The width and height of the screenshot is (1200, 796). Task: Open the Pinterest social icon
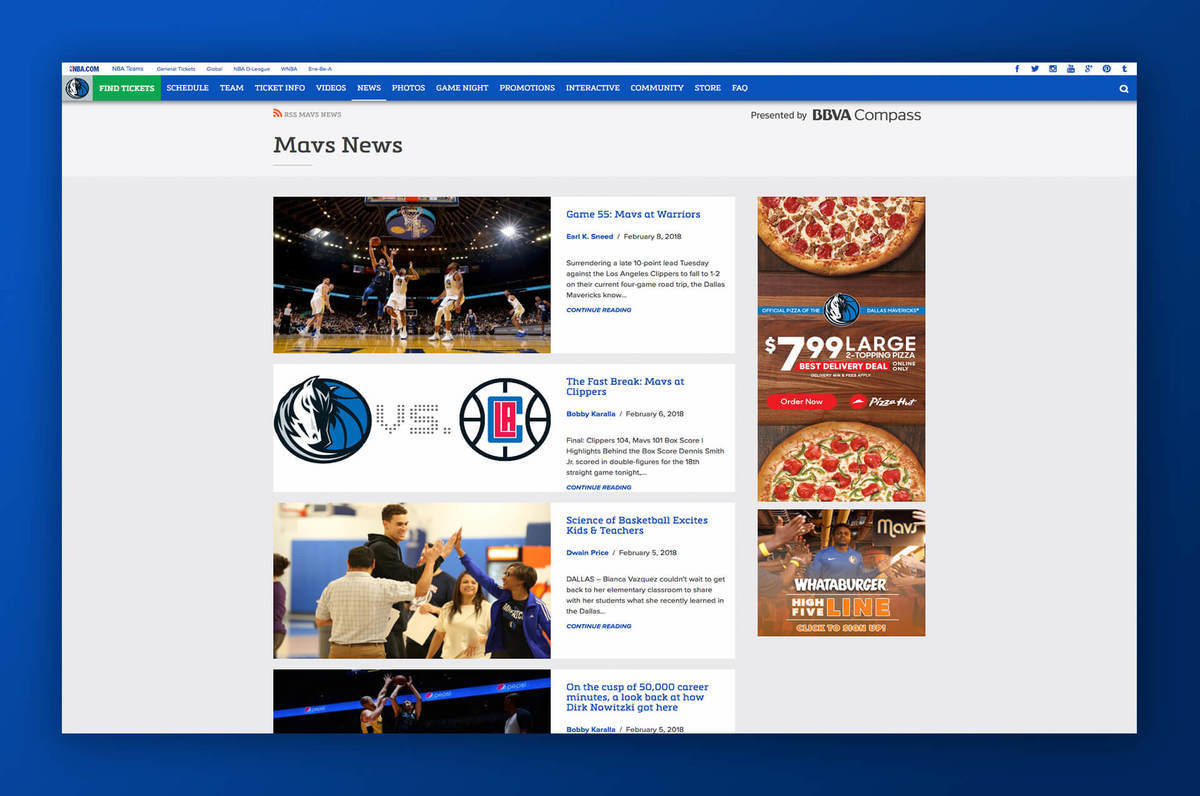pyautogui.click(x=1106, y=69)
